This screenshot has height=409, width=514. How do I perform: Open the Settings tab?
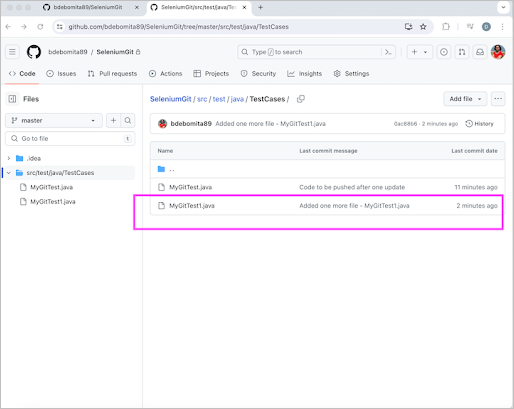pos(351,74)
